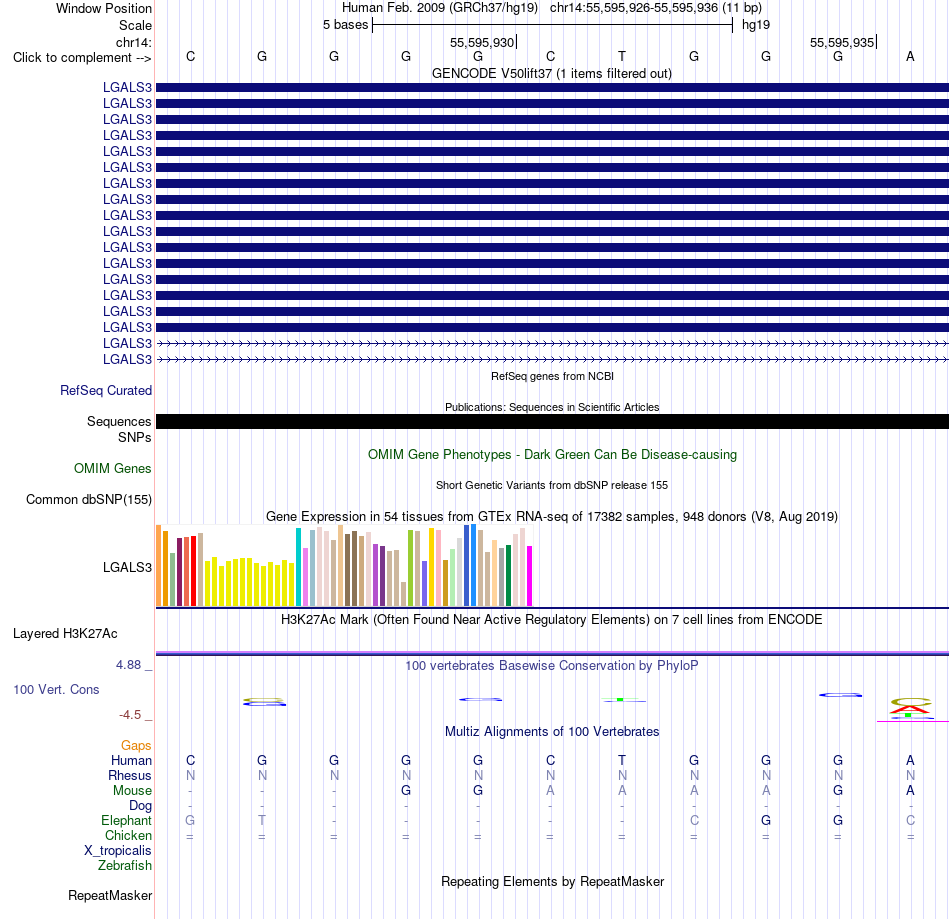Click 'Human Feb. 2009 (GRCh37/hg19)' header text
Image resolution: width=950 pixels, height=919 pixels.
440,8
